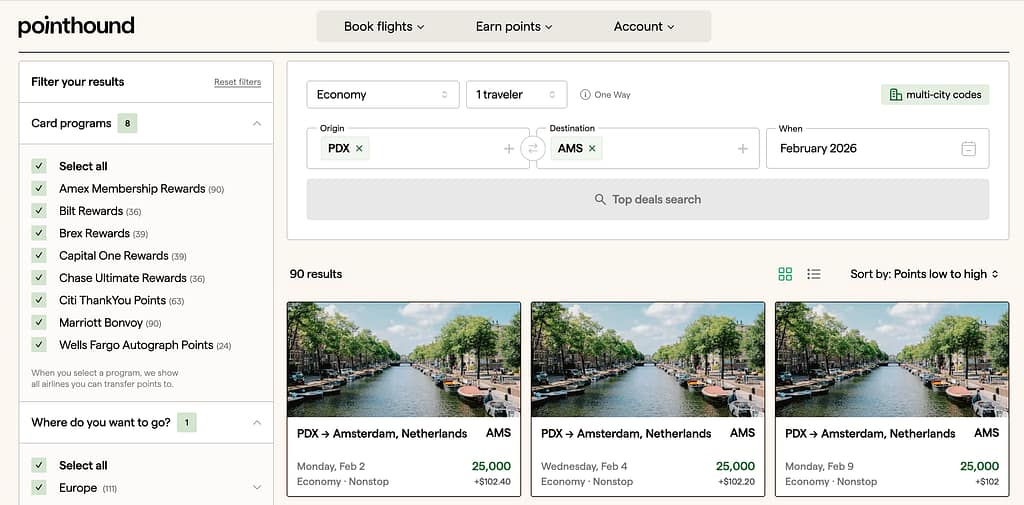
Task: Show info about One Way
Action: pos(586,95)
